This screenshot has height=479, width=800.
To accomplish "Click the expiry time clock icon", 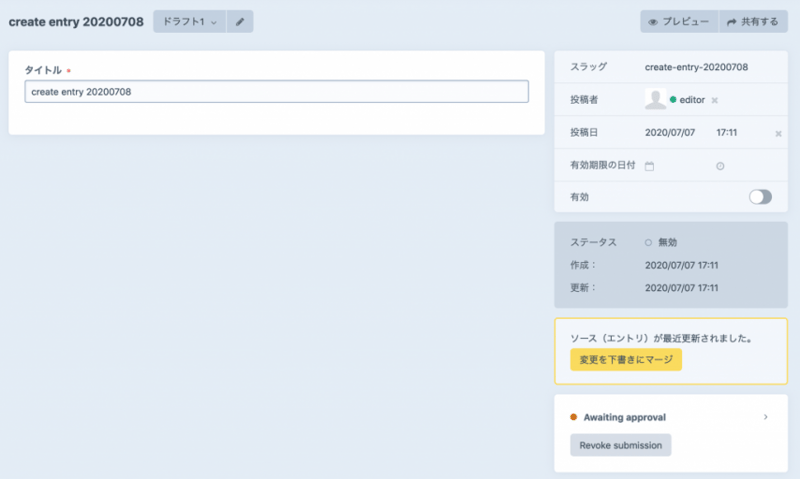I will (x=720, y=165).
